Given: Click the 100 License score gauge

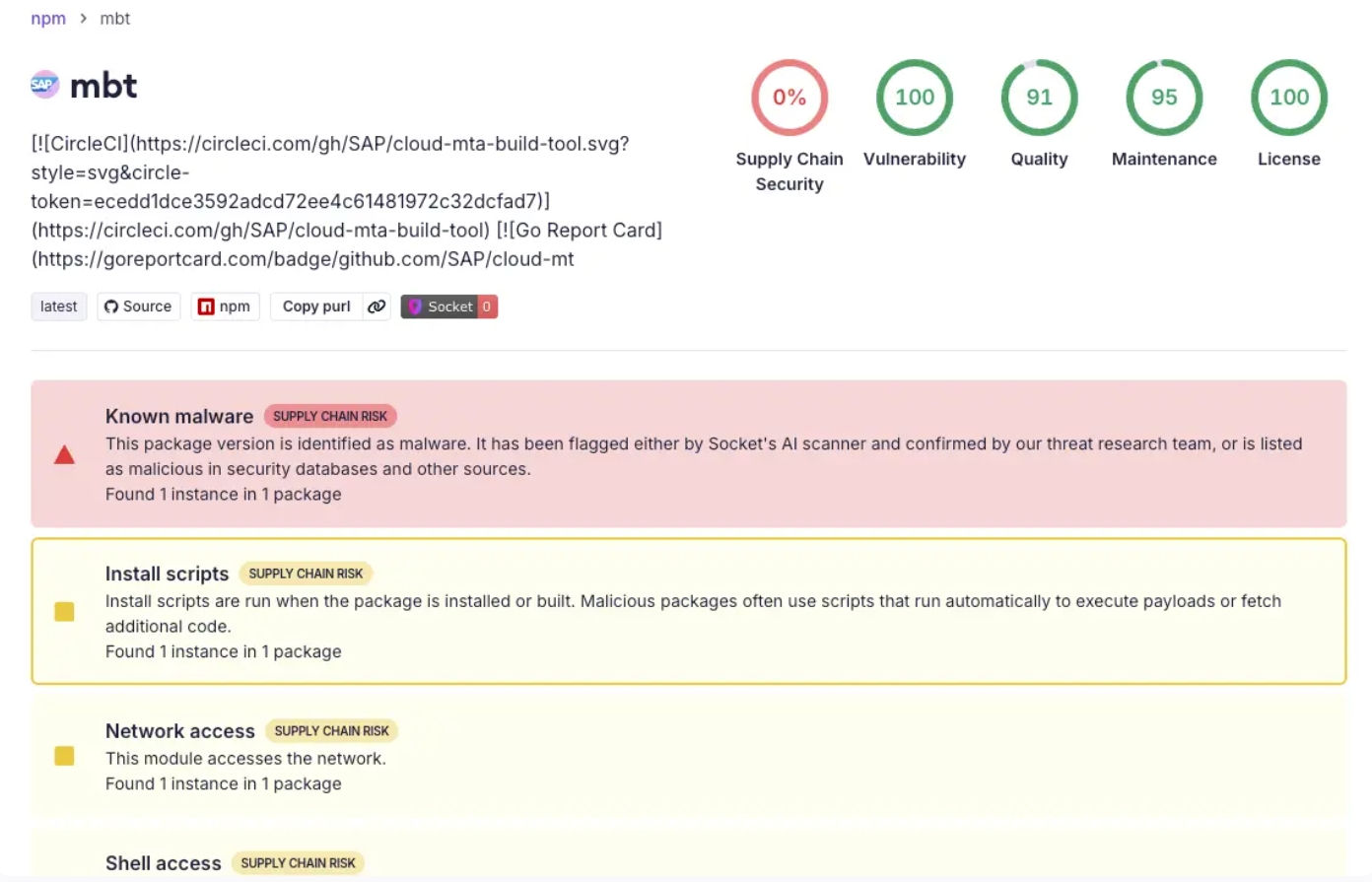Looking at the screenshot, I should tap(1289, 98).
